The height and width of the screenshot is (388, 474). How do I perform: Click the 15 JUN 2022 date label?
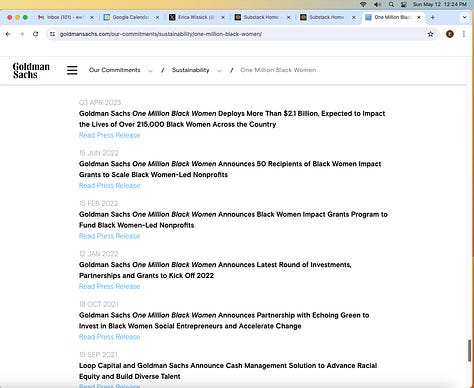99,153
